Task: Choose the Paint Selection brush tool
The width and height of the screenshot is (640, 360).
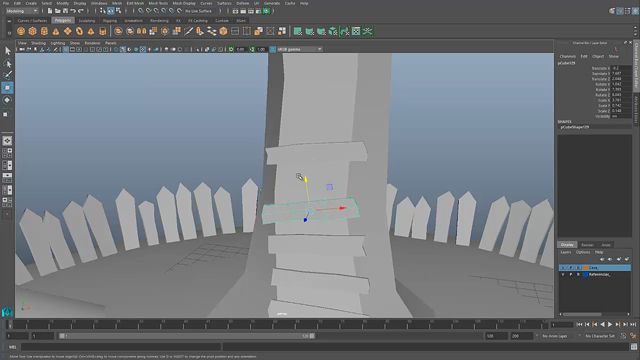Action: 7,75
